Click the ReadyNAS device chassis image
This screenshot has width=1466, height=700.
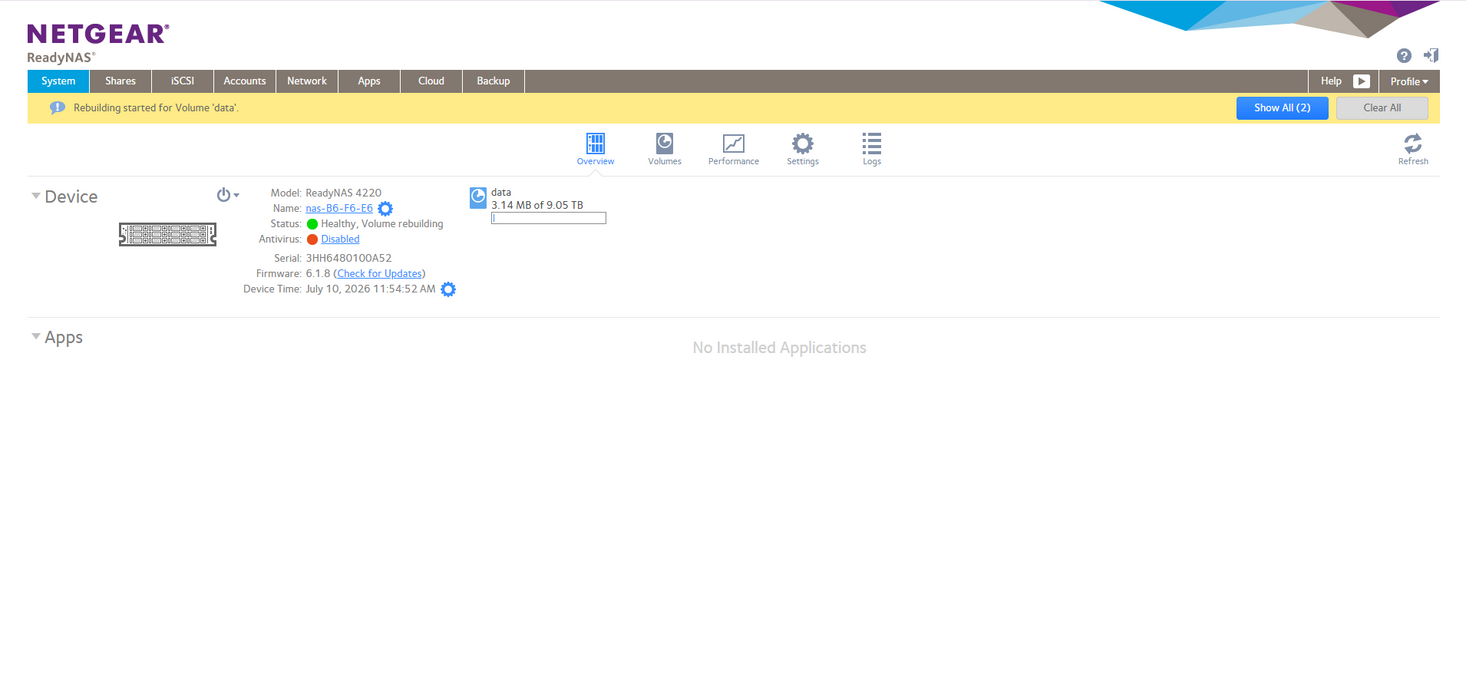pyautogui.click(x=167, y=234)
